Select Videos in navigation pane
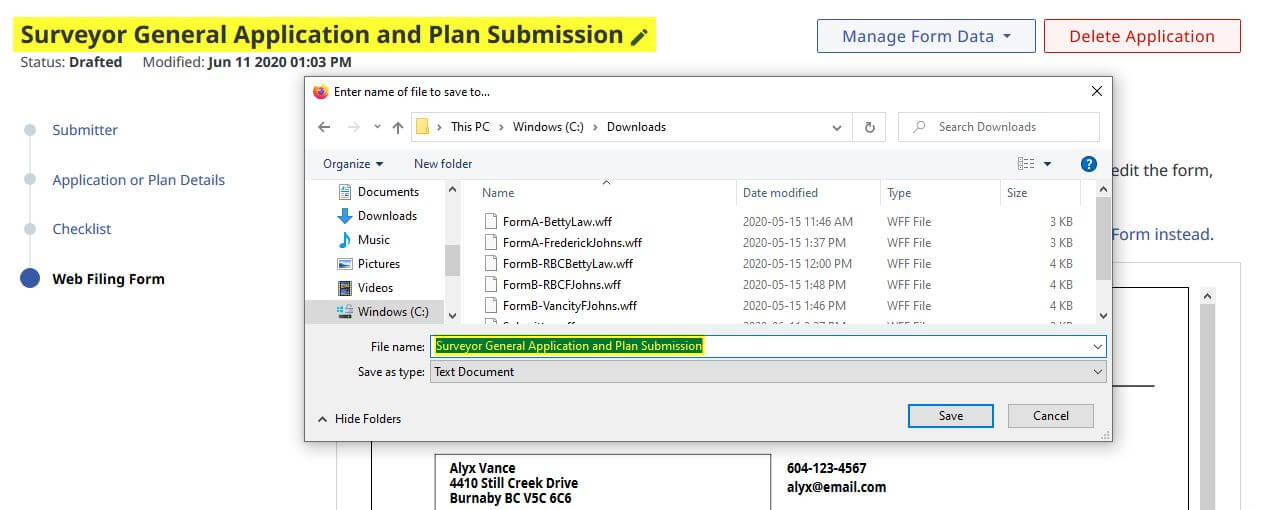 click(375, 288)
